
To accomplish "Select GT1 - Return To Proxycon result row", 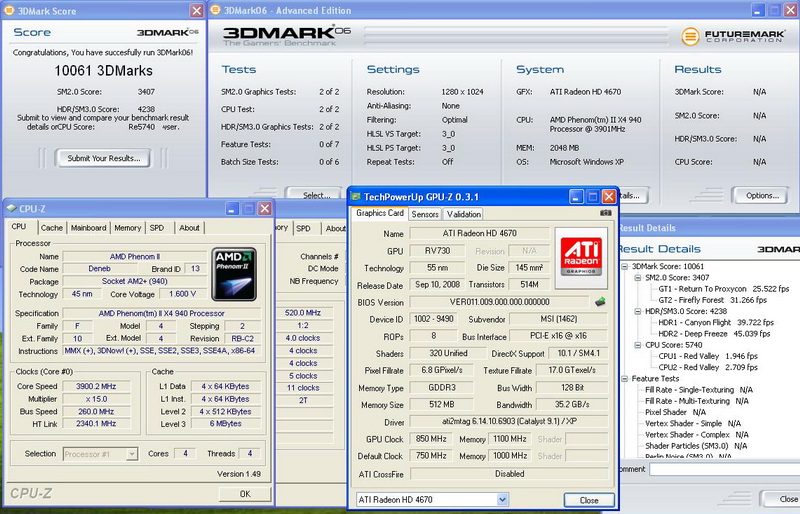I will pyautogui.click(x=723, y=289).
